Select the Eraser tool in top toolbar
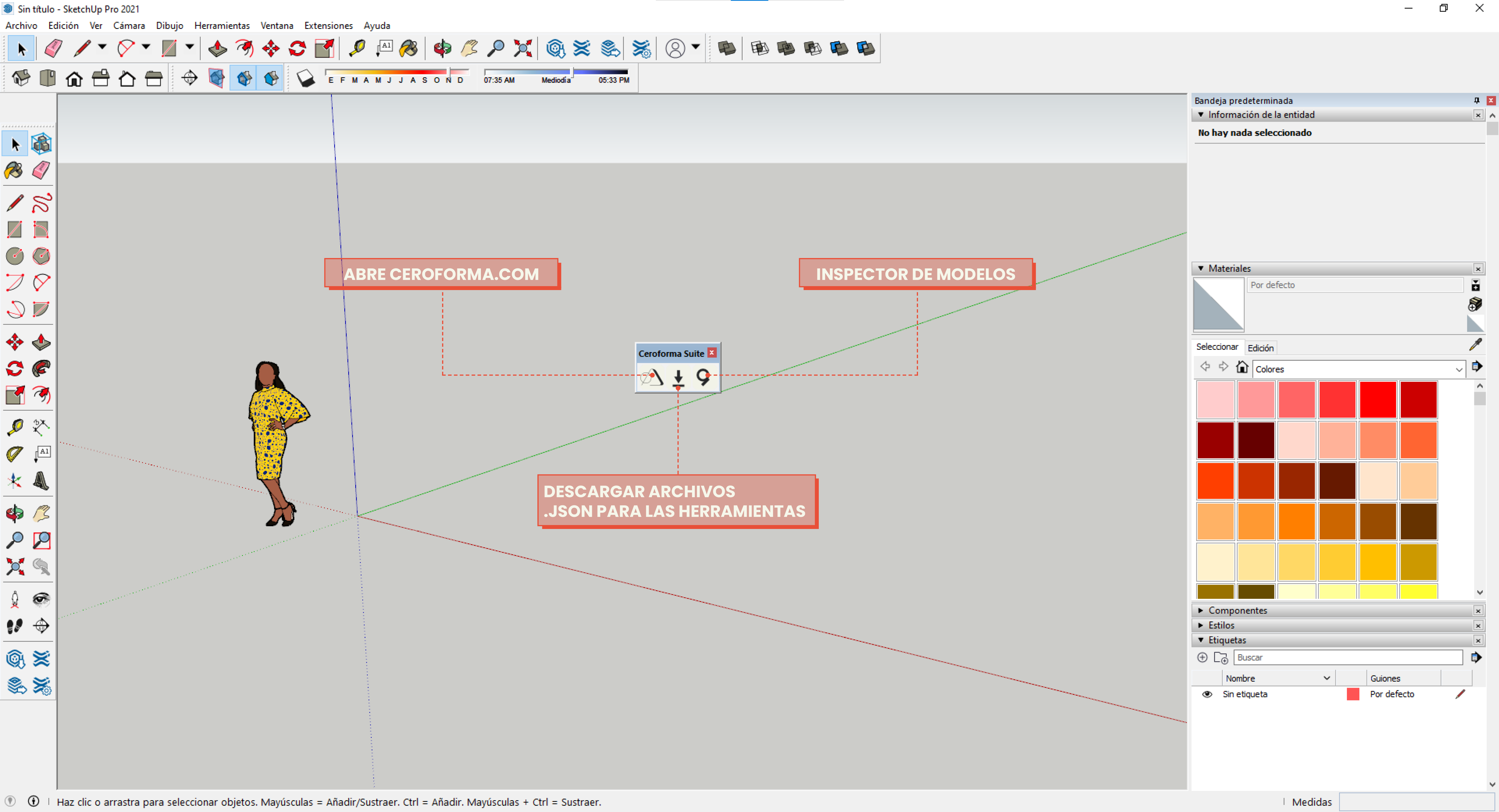Viewport: 1499px width, 812px height. coord(53,48)
